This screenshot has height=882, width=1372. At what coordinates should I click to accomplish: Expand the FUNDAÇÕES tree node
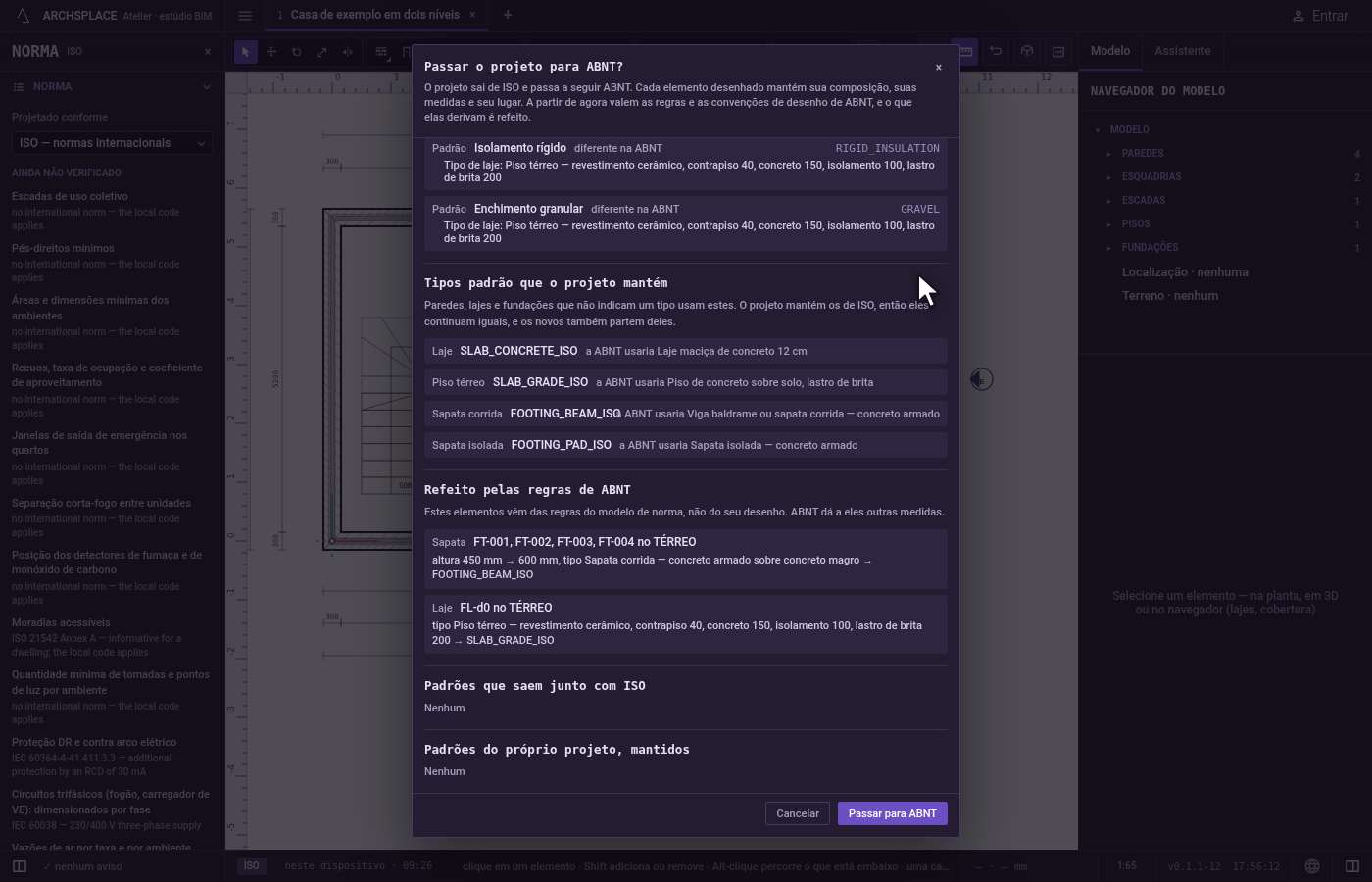(x=1109, y=248)
